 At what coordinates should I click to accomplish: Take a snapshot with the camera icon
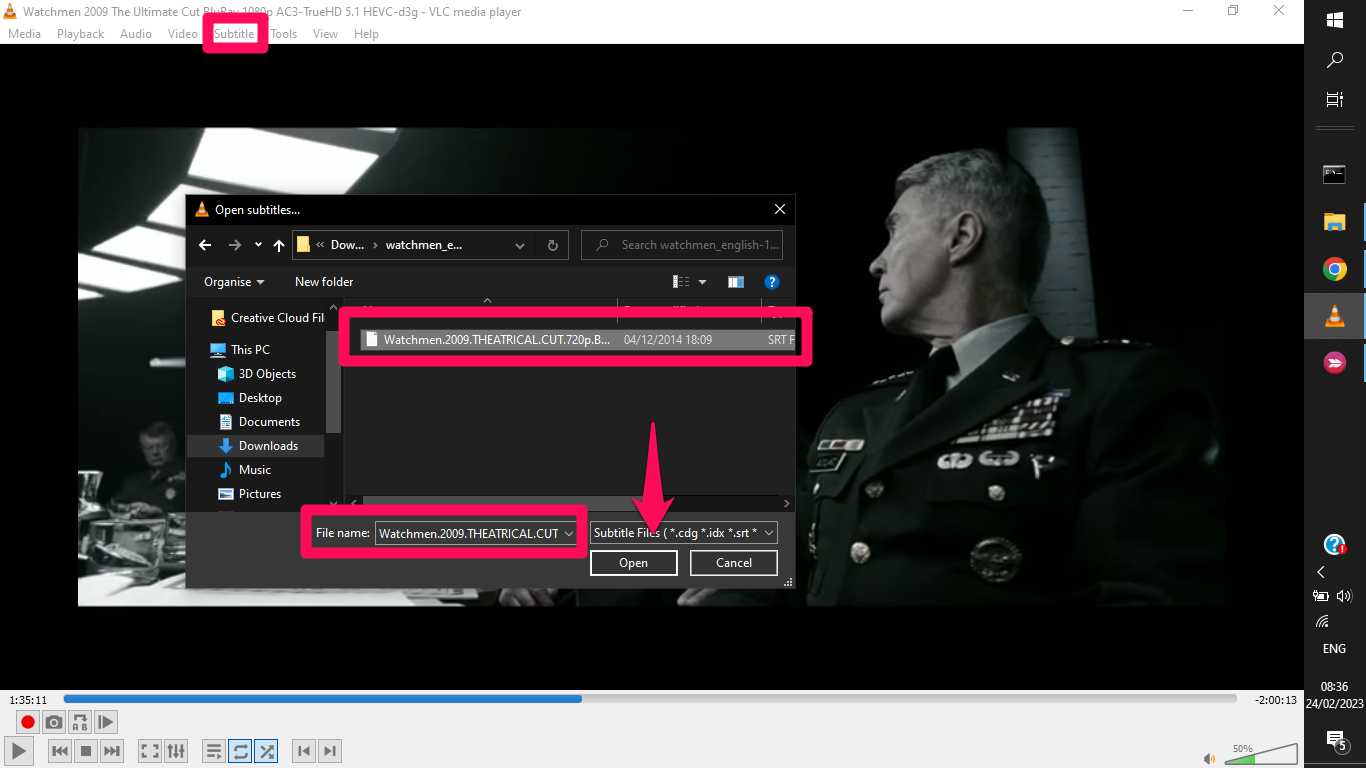point(54,722)
